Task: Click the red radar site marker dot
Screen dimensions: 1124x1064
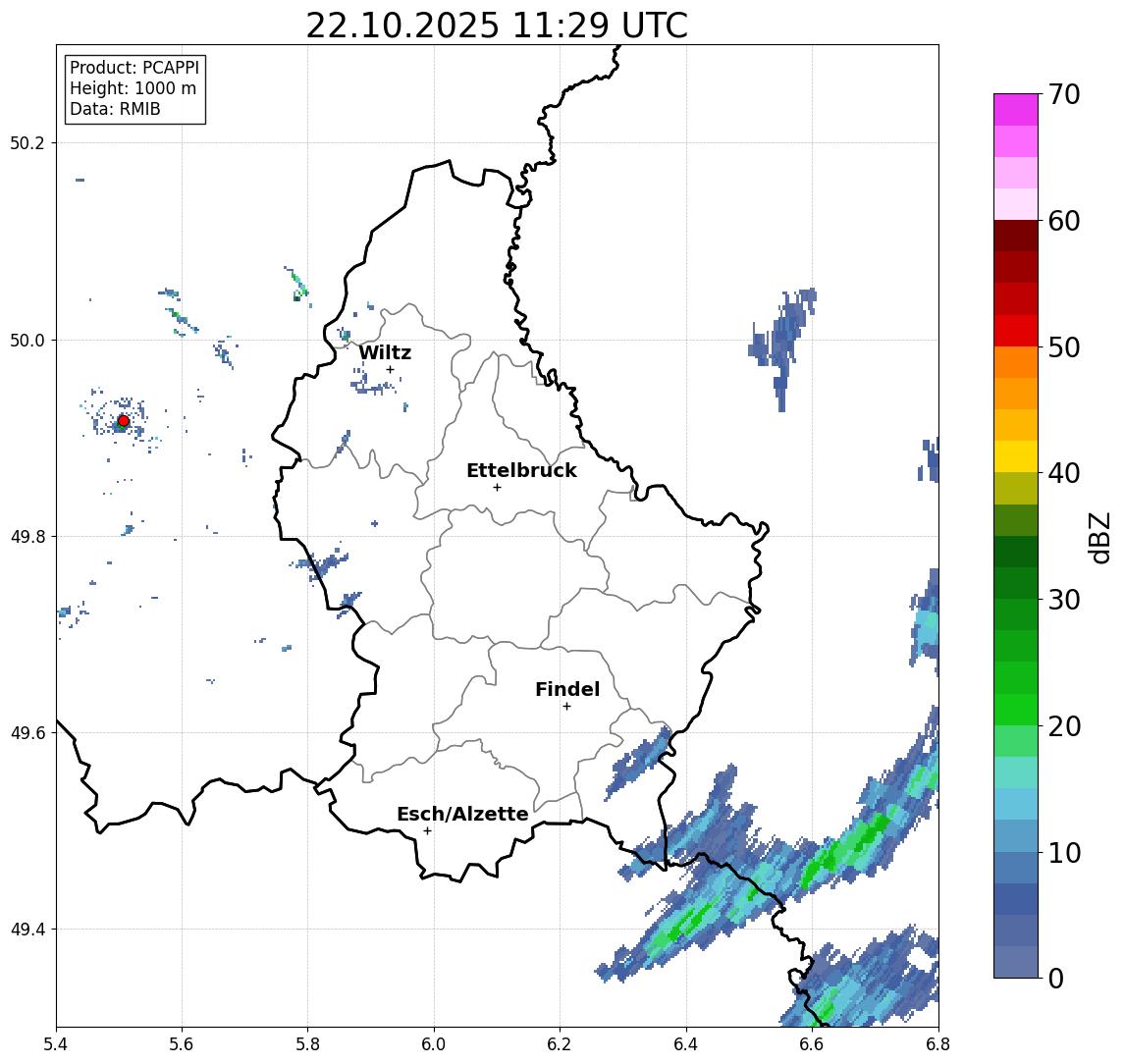Action: (x=124, y=421)
